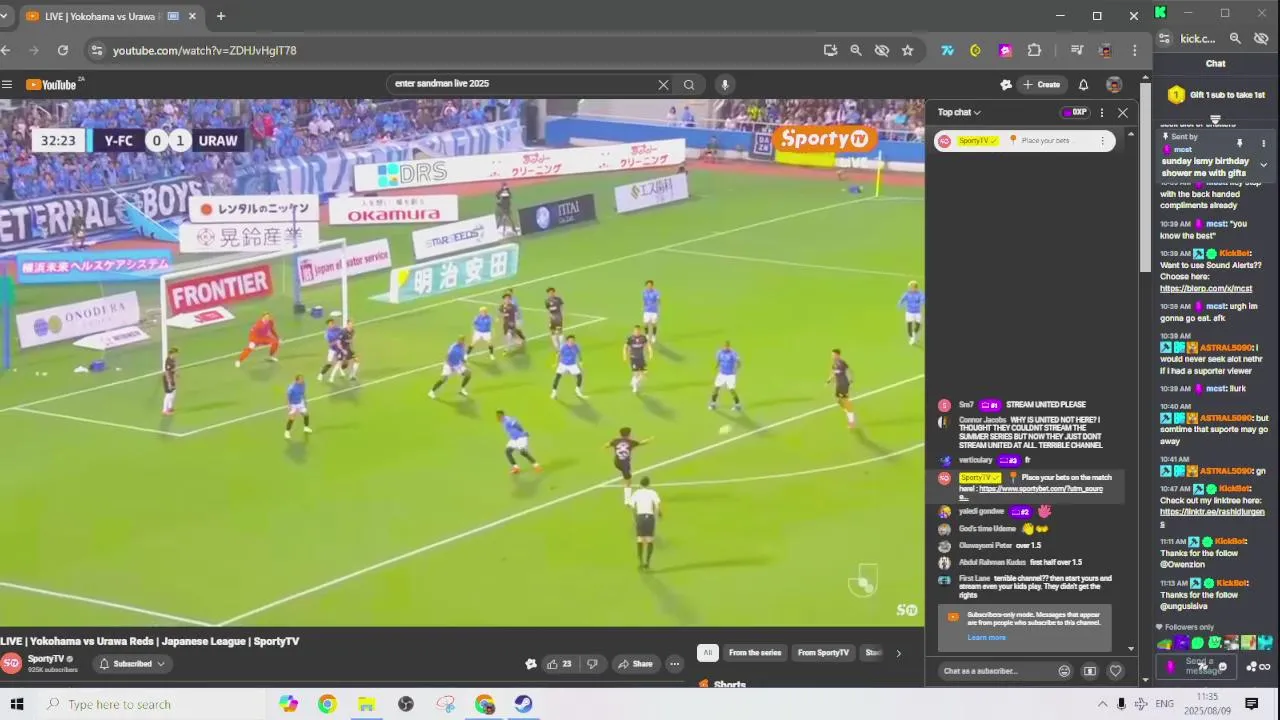Go to the YouTube home logo

(51, 85)
